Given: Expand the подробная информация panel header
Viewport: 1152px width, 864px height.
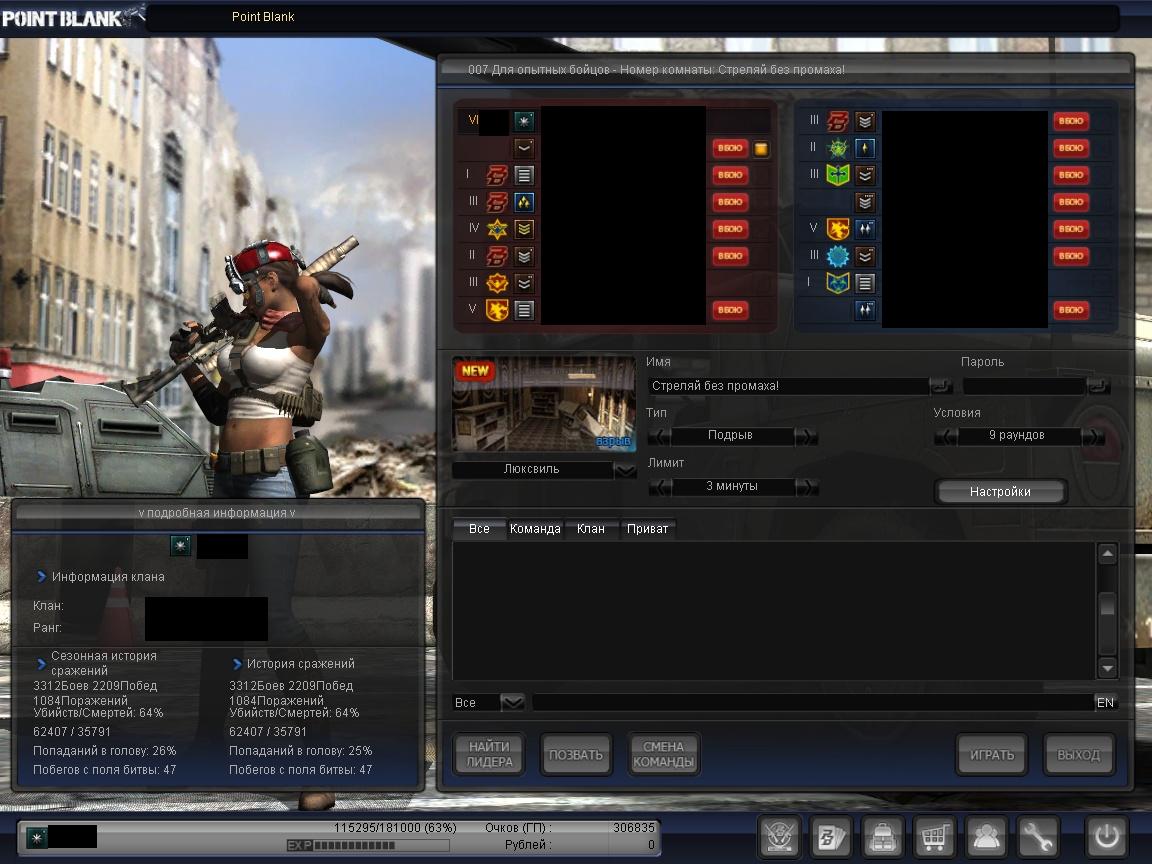Looking at the screenshot, I should [217, 513].
